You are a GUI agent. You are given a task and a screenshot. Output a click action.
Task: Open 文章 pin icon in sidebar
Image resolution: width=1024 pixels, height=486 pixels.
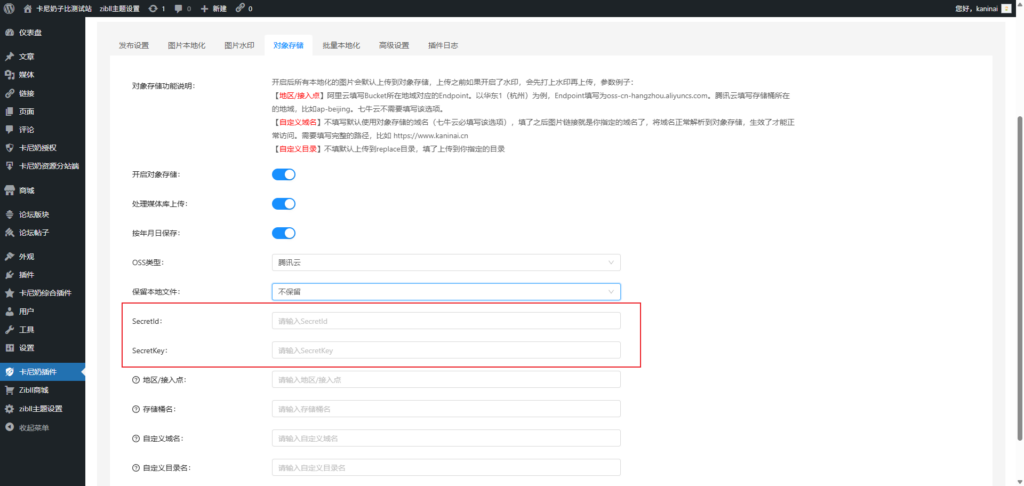pyautogui.click(x=9, y=57)
